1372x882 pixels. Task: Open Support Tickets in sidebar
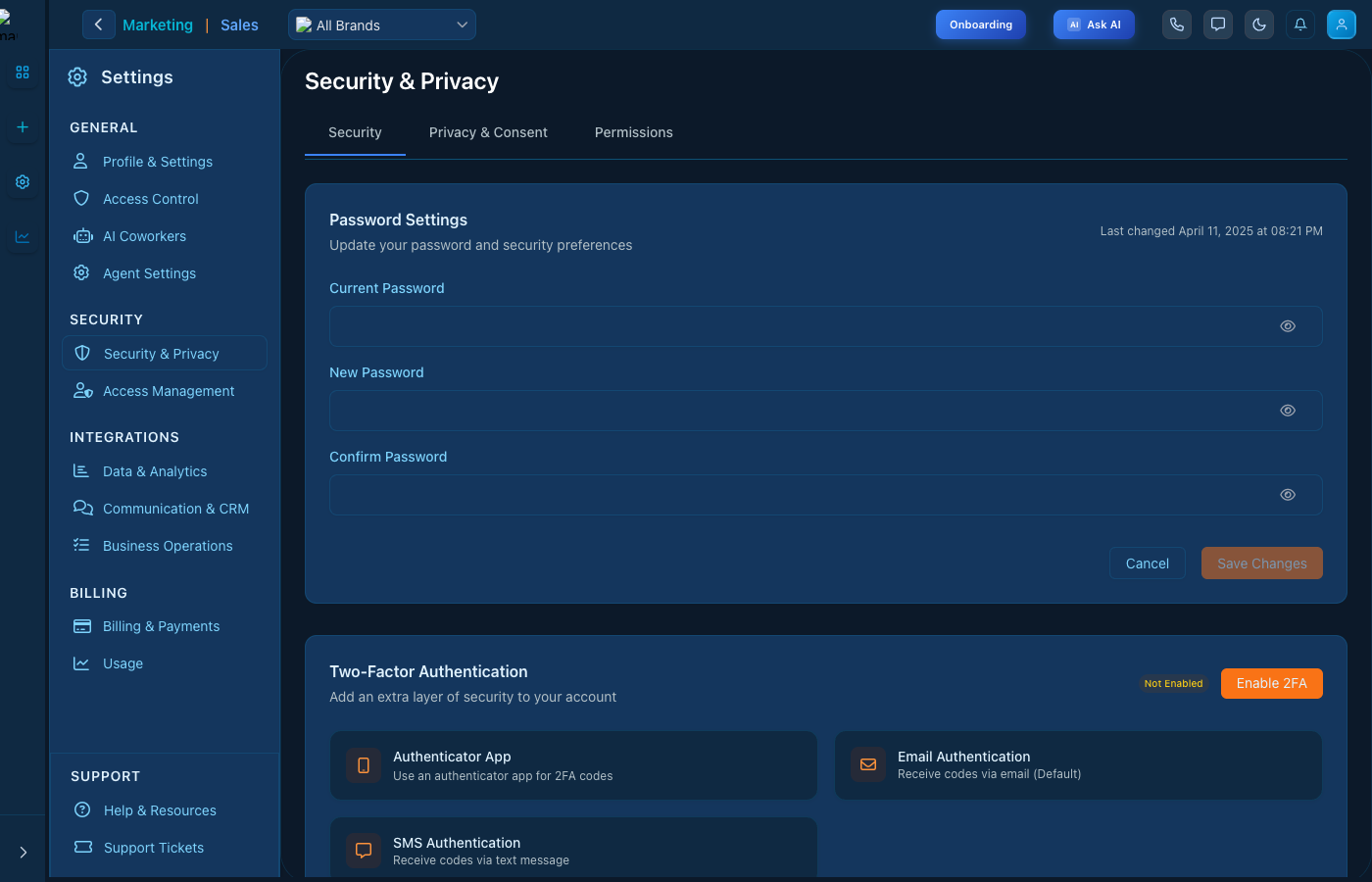165,848
